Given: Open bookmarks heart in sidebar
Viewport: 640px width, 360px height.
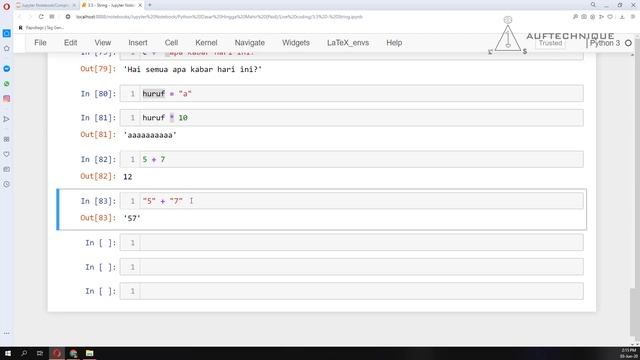Looking at the screenshot, I should pyautogui.click(x=7, y=154).
